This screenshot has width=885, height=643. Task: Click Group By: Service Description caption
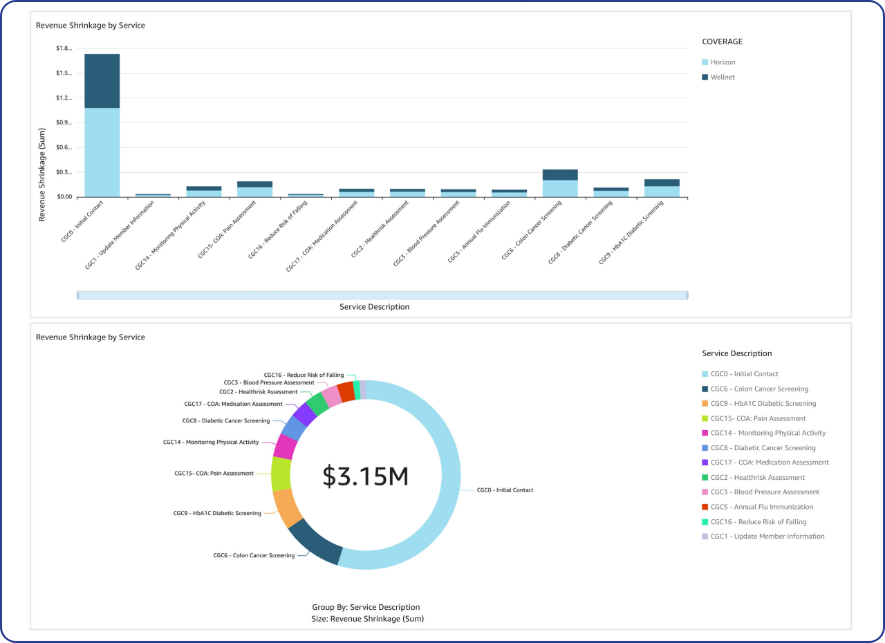tap(366, 607)
